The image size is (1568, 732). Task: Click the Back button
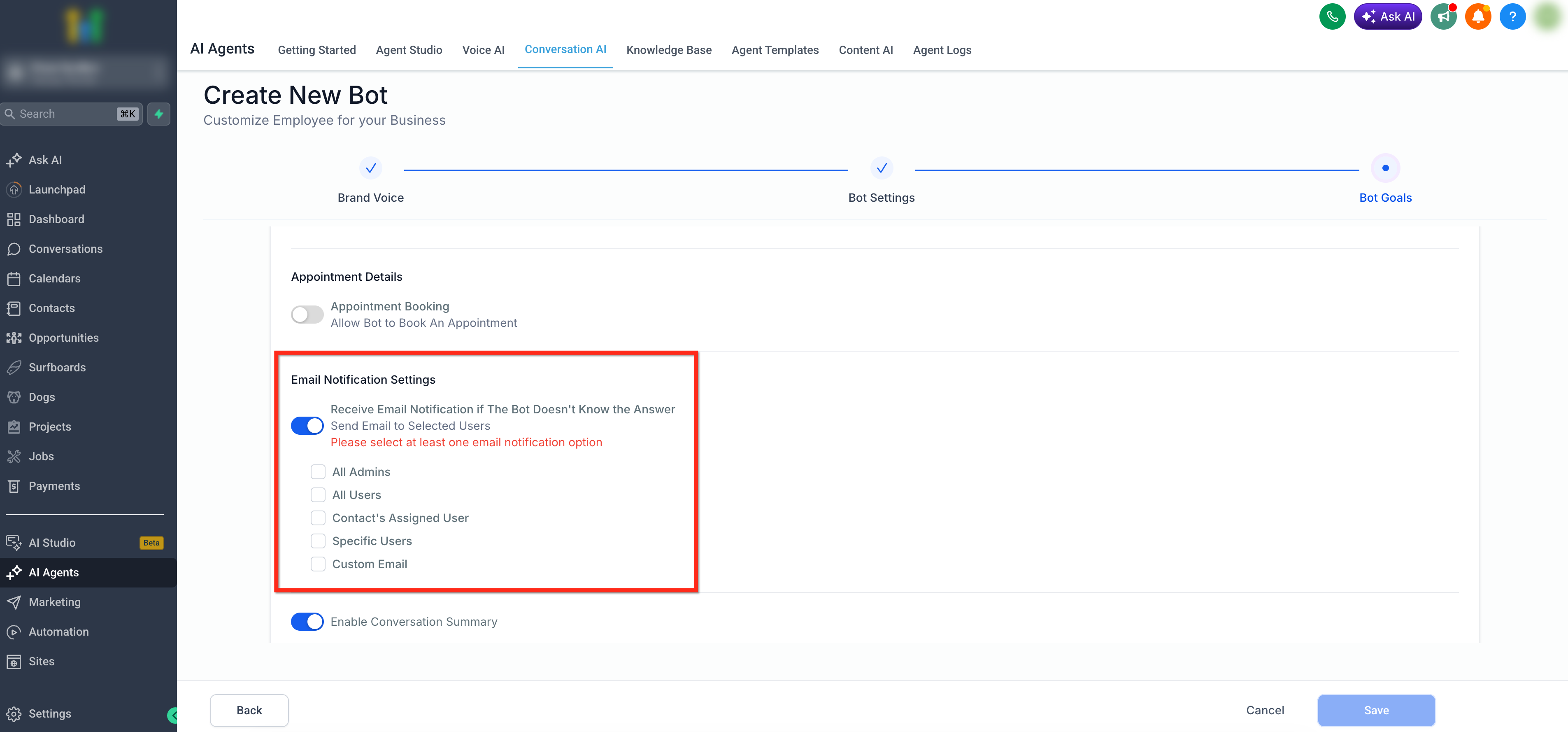[249, 710]
